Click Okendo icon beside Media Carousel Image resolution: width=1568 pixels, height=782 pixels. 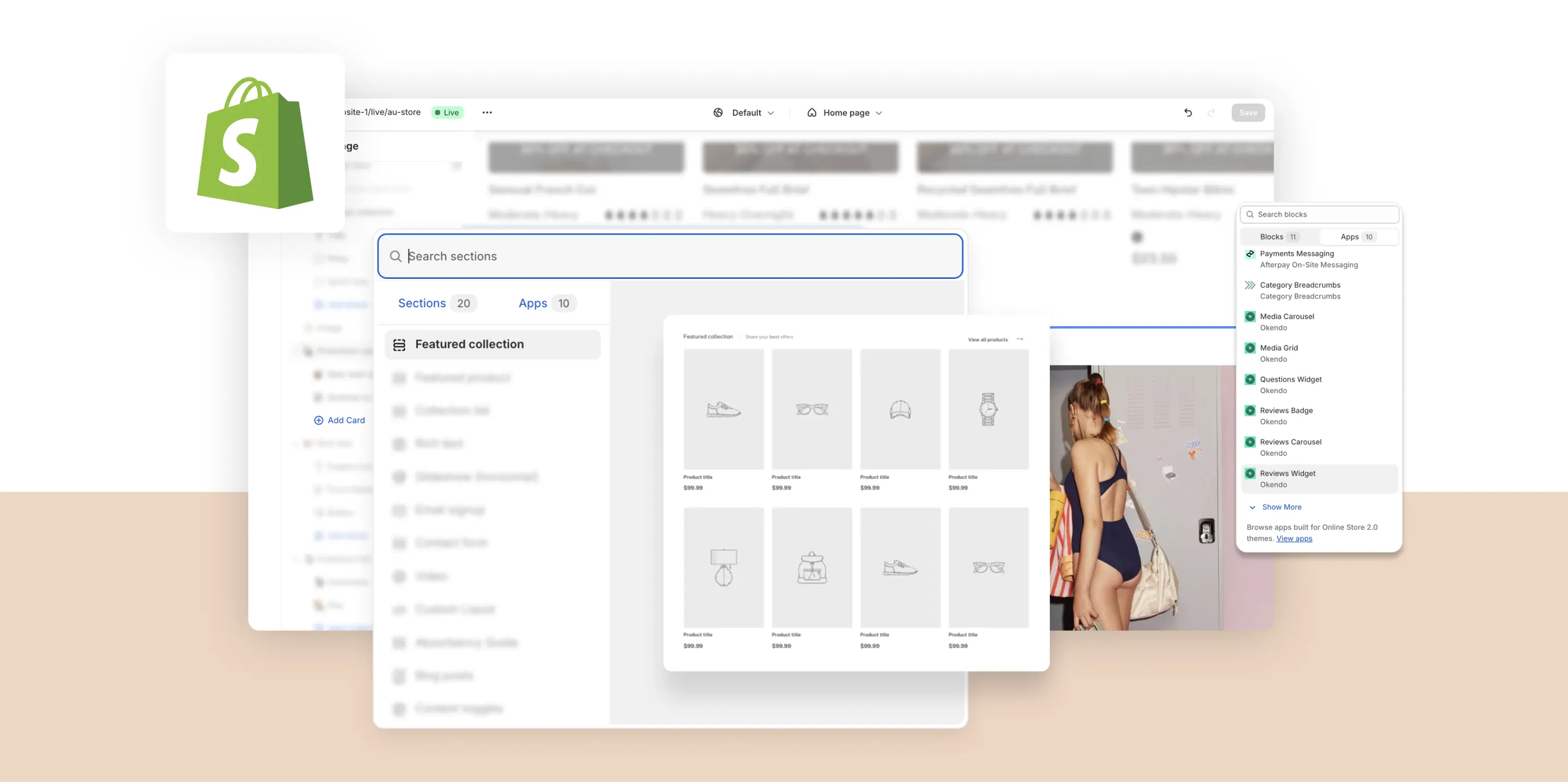pos(1249,316)
